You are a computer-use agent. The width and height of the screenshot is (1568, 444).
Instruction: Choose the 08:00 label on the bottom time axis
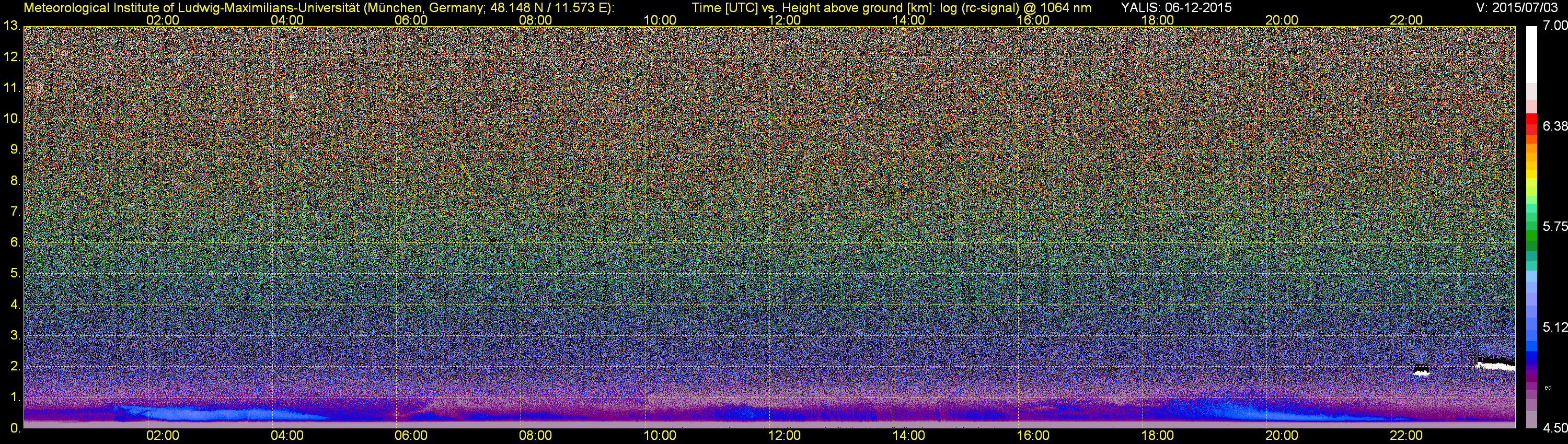click(x=536, y=436)
